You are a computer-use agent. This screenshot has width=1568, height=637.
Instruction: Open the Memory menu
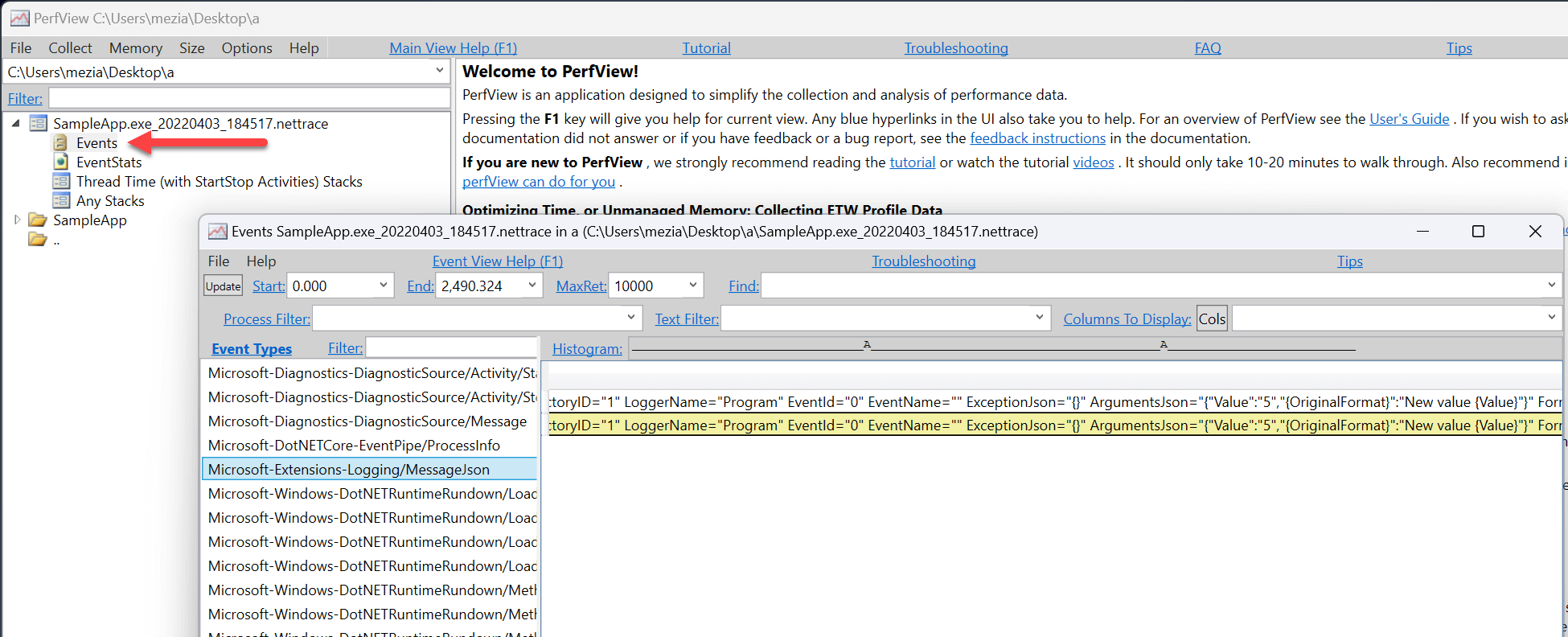click(135, 48)
